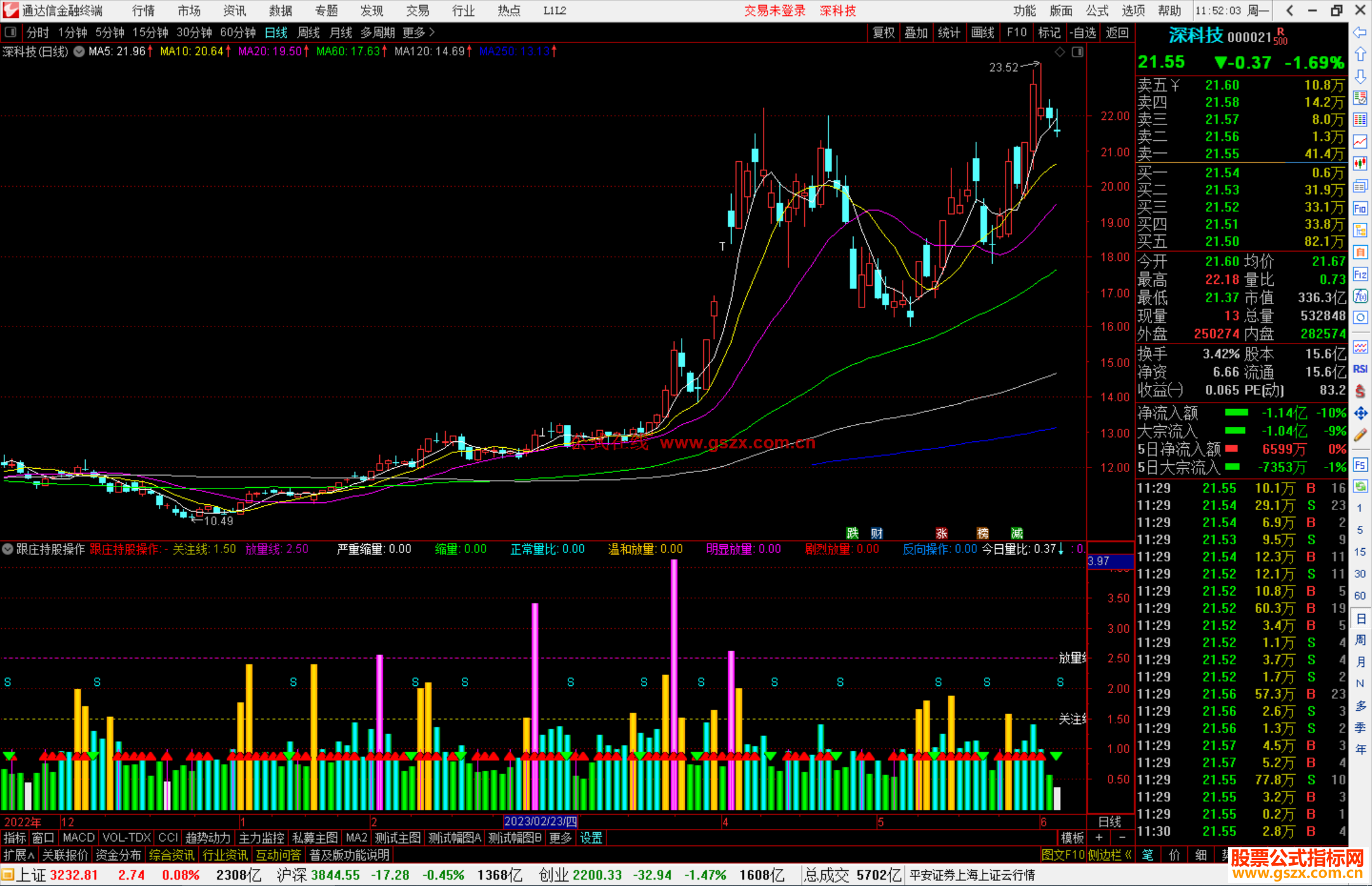The height and width of the screenshot is (886, 1372).
Task: Click the up arrow icon in right sidebar
Action: click(1360, 55)
